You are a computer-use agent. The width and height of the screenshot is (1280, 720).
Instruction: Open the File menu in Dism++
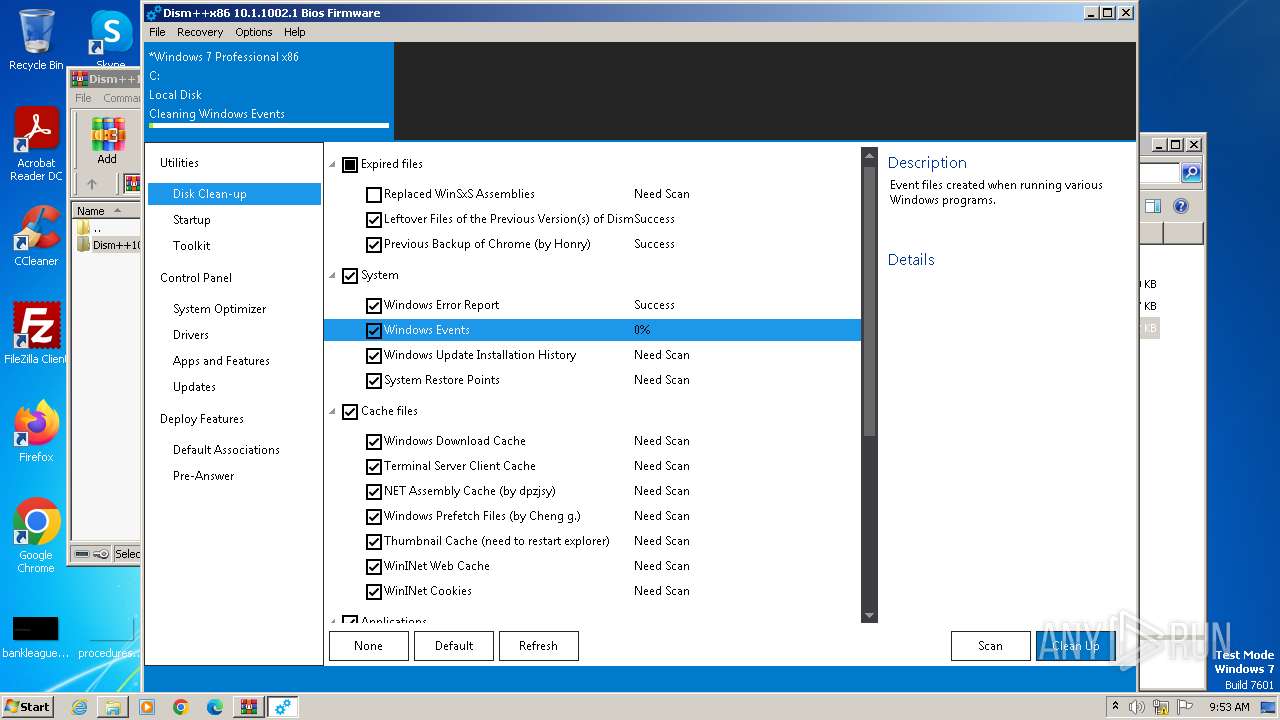click(x=157, y=32)
